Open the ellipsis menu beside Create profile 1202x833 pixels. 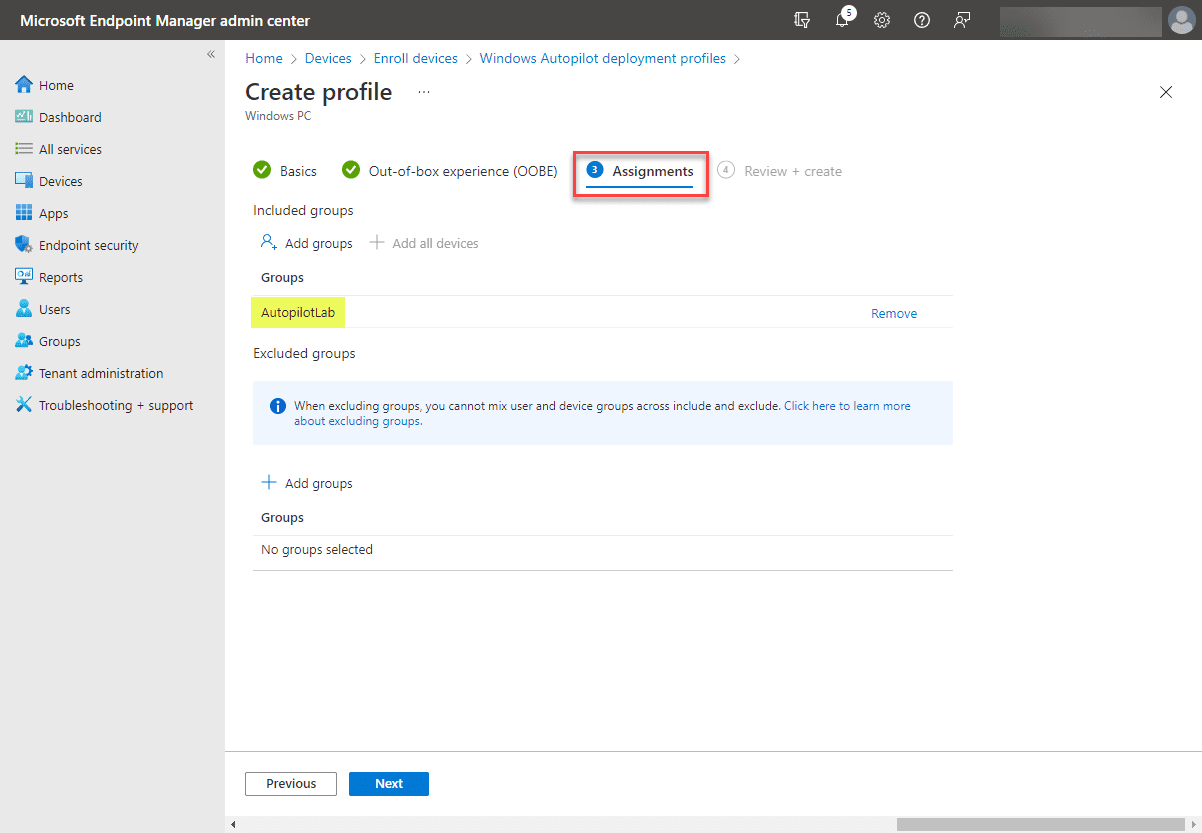423,91
